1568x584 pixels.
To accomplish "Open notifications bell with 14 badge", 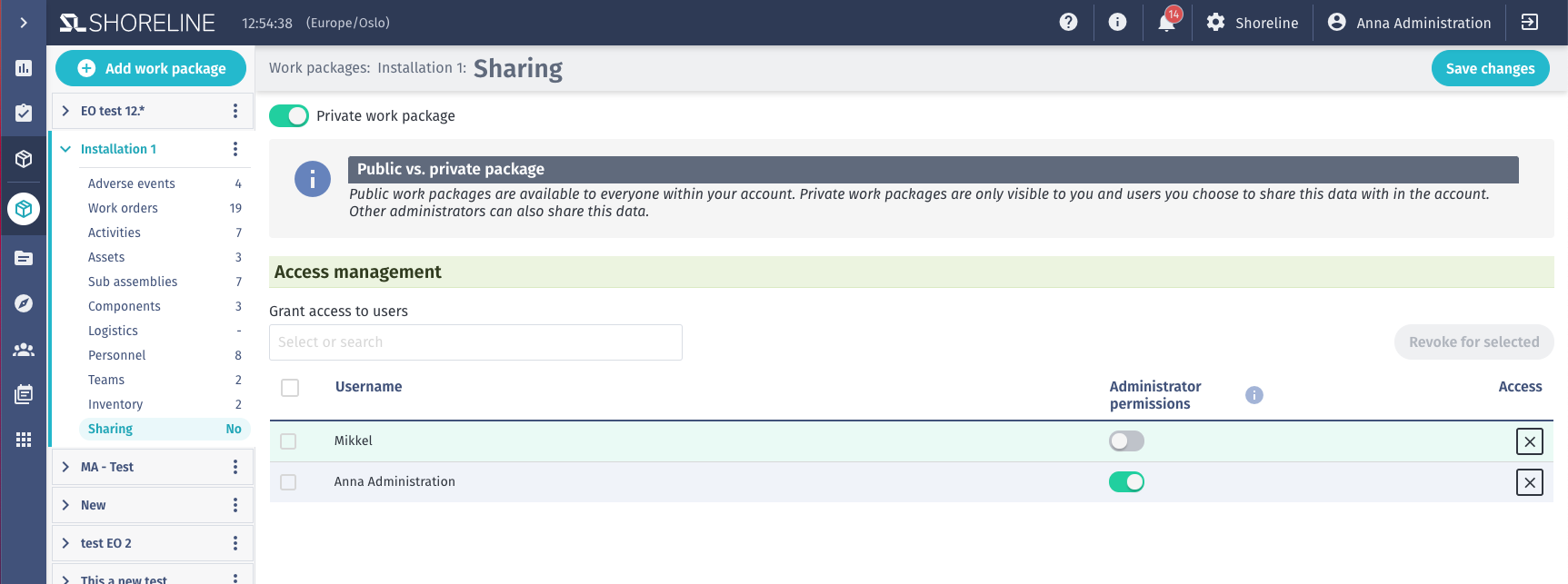I will (1167, 22).
